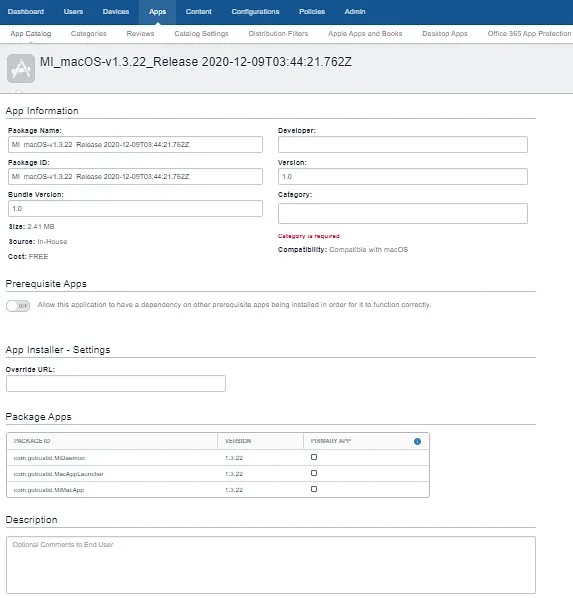Click the Description comments text area
The image size is (573, 598).
271,565
